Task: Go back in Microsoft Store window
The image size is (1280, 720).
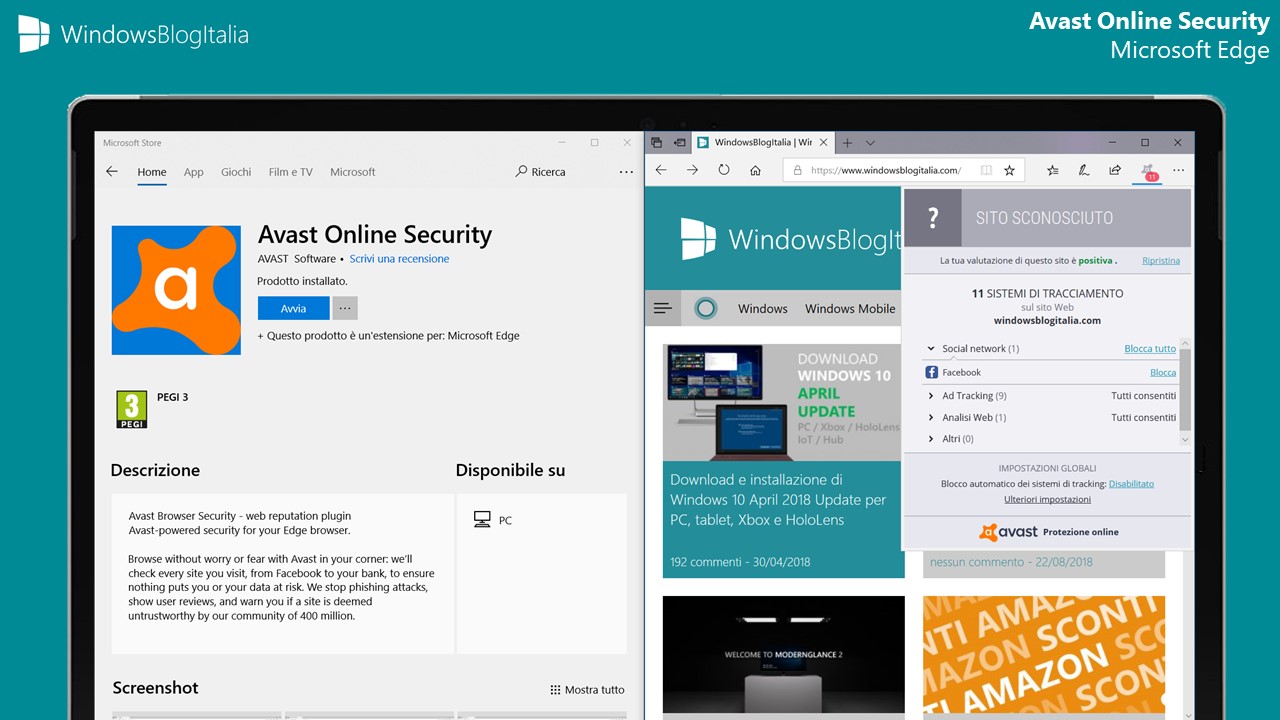Action: (112, 172)
